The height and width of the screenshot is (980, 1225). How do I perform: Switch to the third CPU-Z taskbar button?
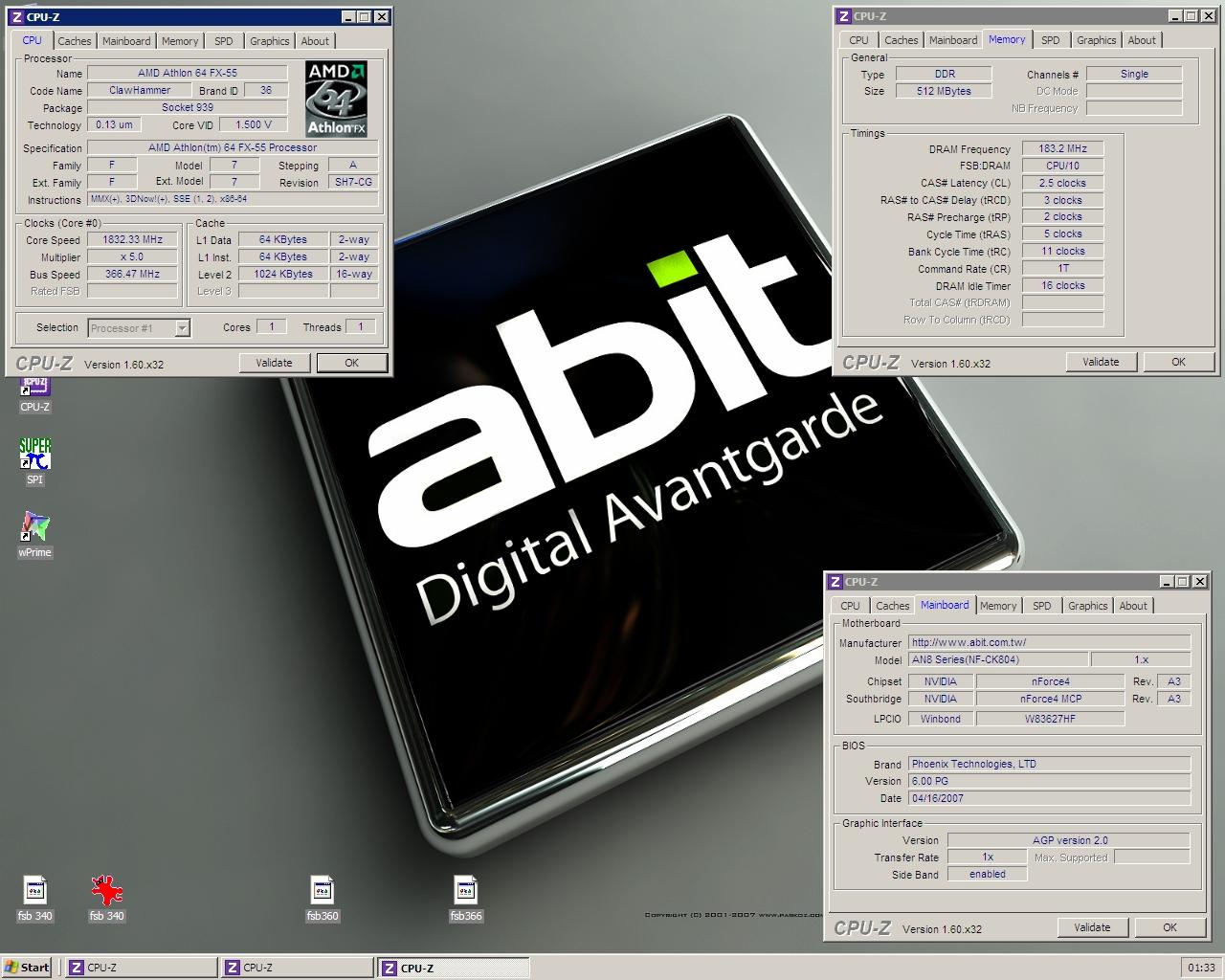pyautogui.click(x=454, y=968)
